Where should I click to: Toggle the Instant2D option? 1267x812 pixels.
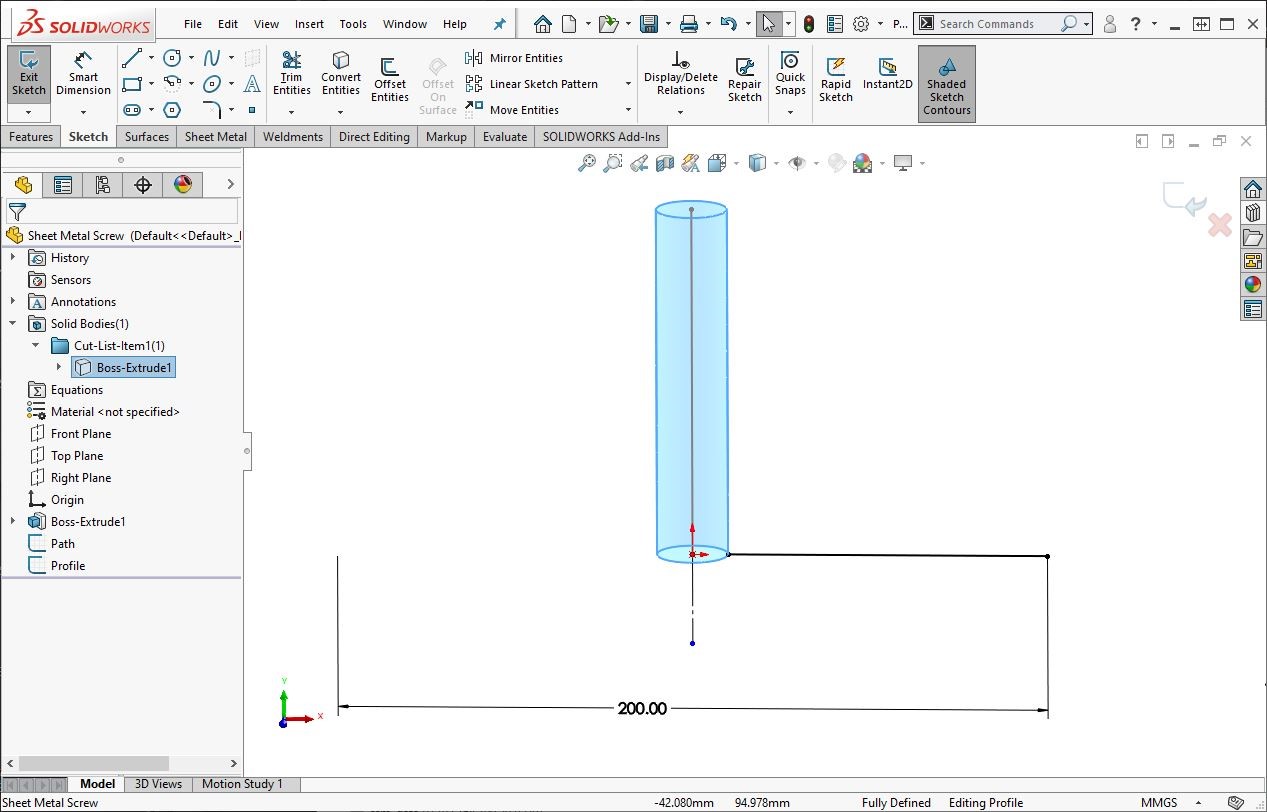click(887, 75)
